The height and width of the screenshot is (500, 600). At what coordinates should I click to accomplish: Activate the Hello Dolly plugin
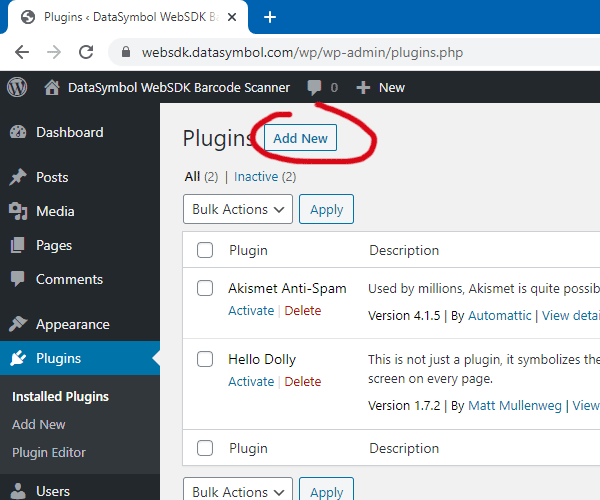tap(251, 381)
